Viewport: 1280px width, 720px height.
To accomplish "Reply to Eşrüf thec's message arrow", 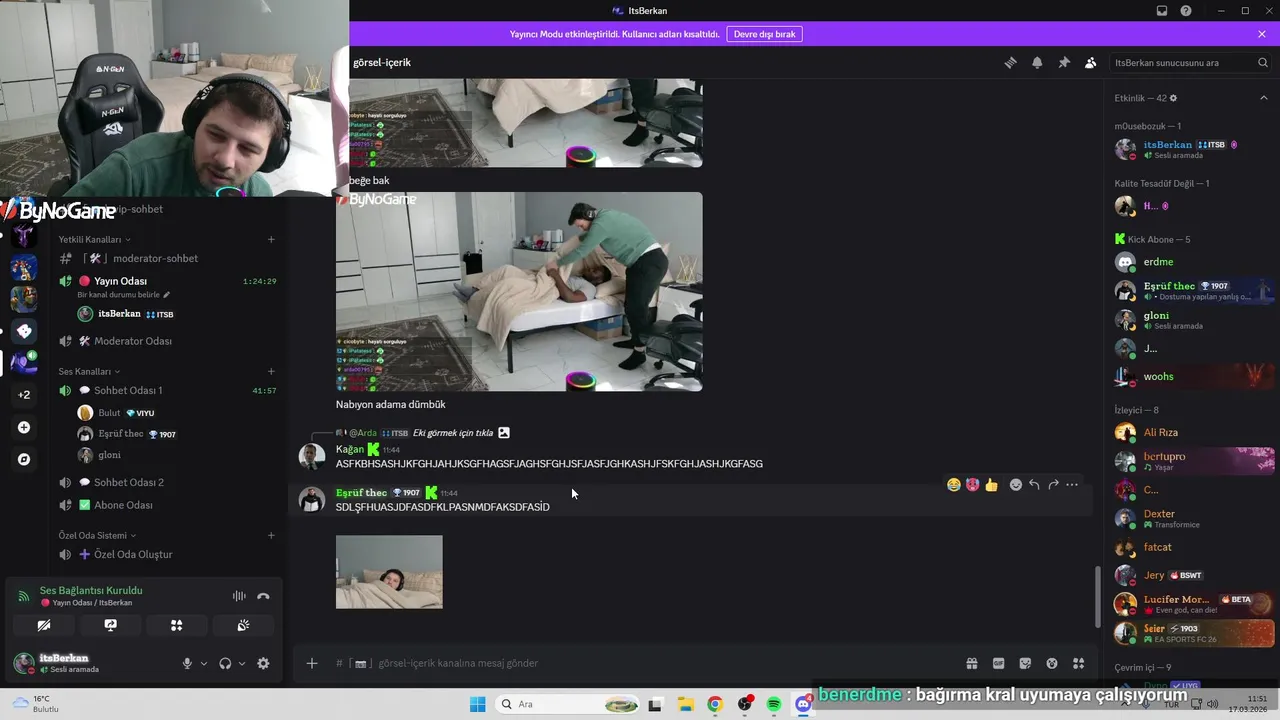I will coord(1034,485).
